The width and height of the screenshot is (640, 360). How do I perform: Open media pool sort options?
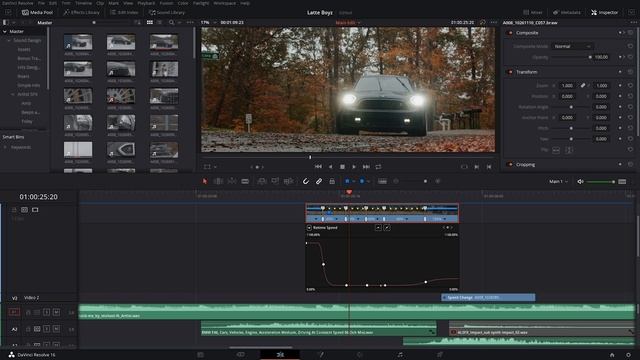138,22
